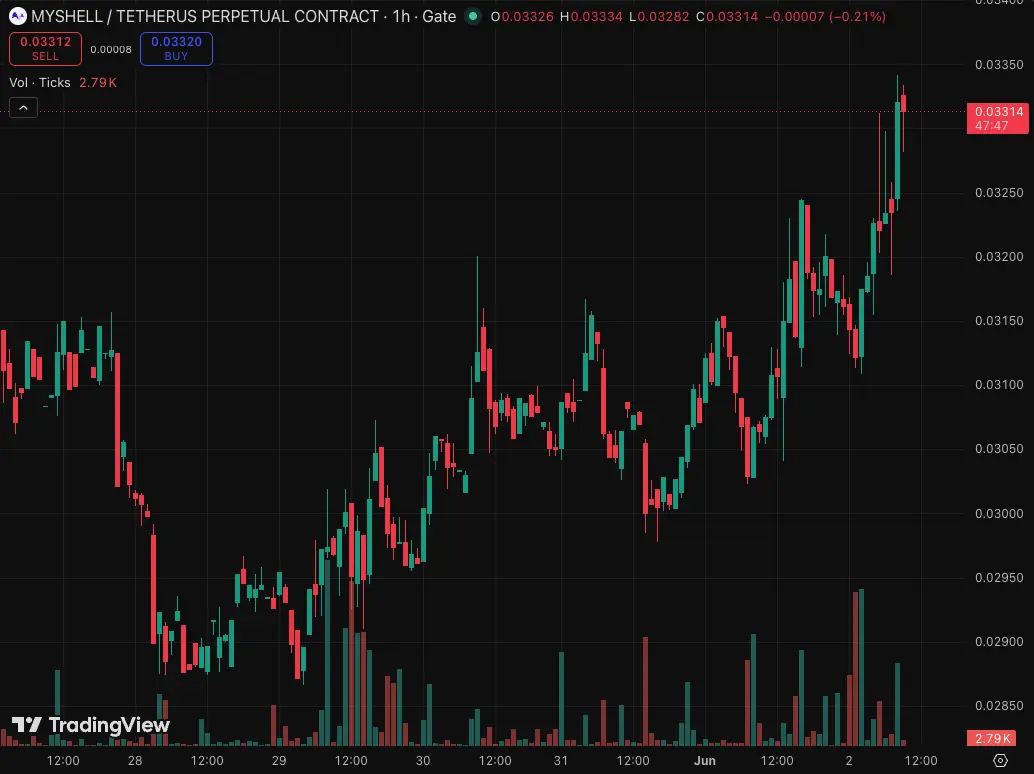1034x774 pixels.
Task: Click the 0.02900 price axis label
Action: click(999, 641)
